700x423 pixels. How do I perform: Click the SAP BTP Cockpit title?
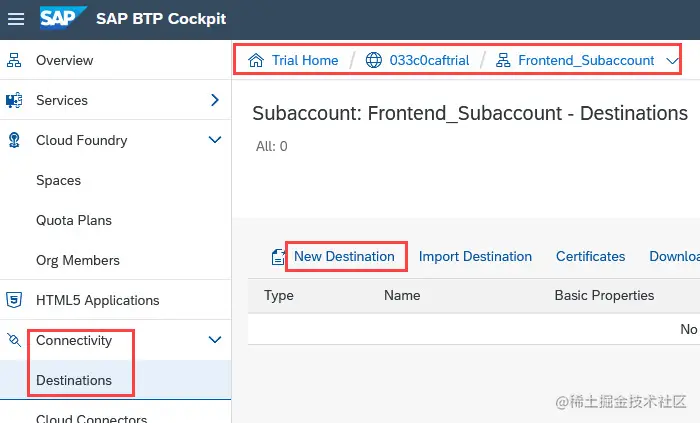tap(161, 19)
